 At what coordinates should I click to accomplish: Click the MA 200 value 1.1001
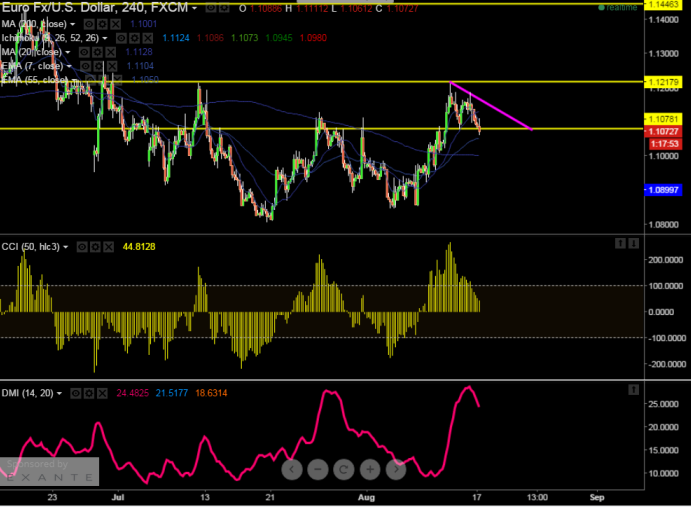(143, 24)
